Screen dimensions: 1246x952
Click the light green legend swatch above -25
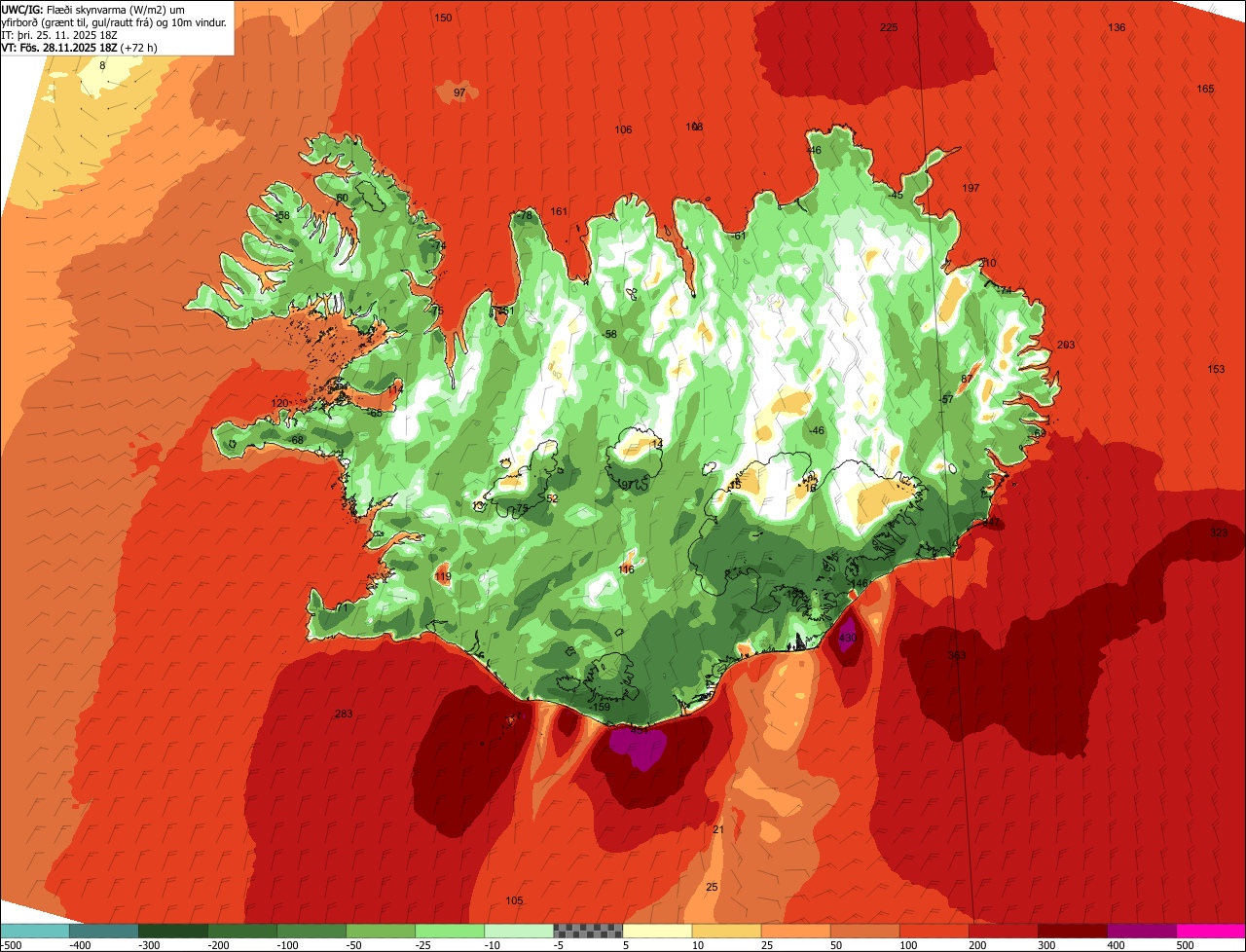click(x=450, y=931)
